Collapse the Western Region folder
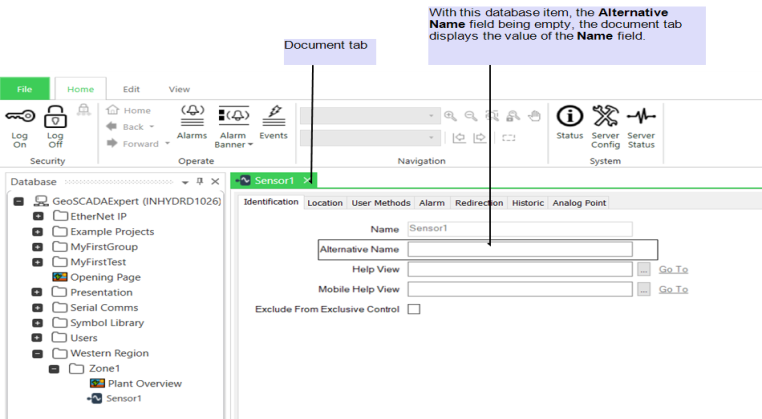762x419 pixels. pos(38,353)
